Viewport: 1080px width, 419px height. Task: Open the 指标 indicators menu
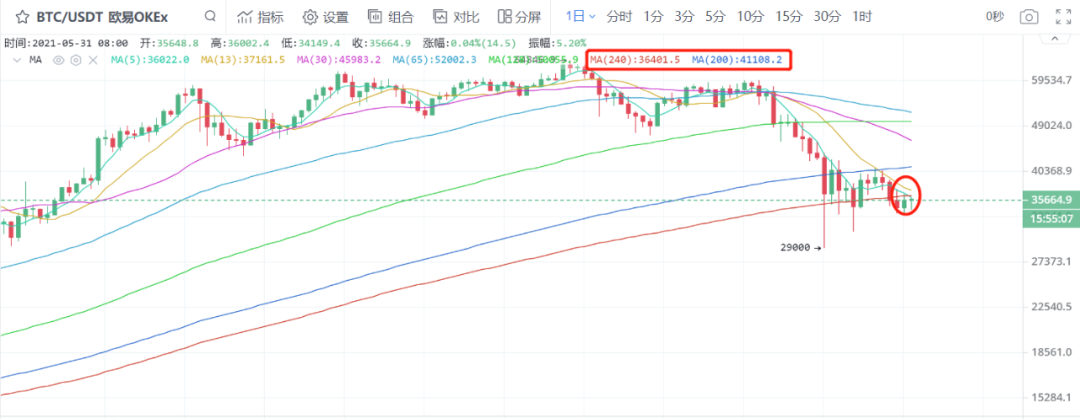pos(259,17)
